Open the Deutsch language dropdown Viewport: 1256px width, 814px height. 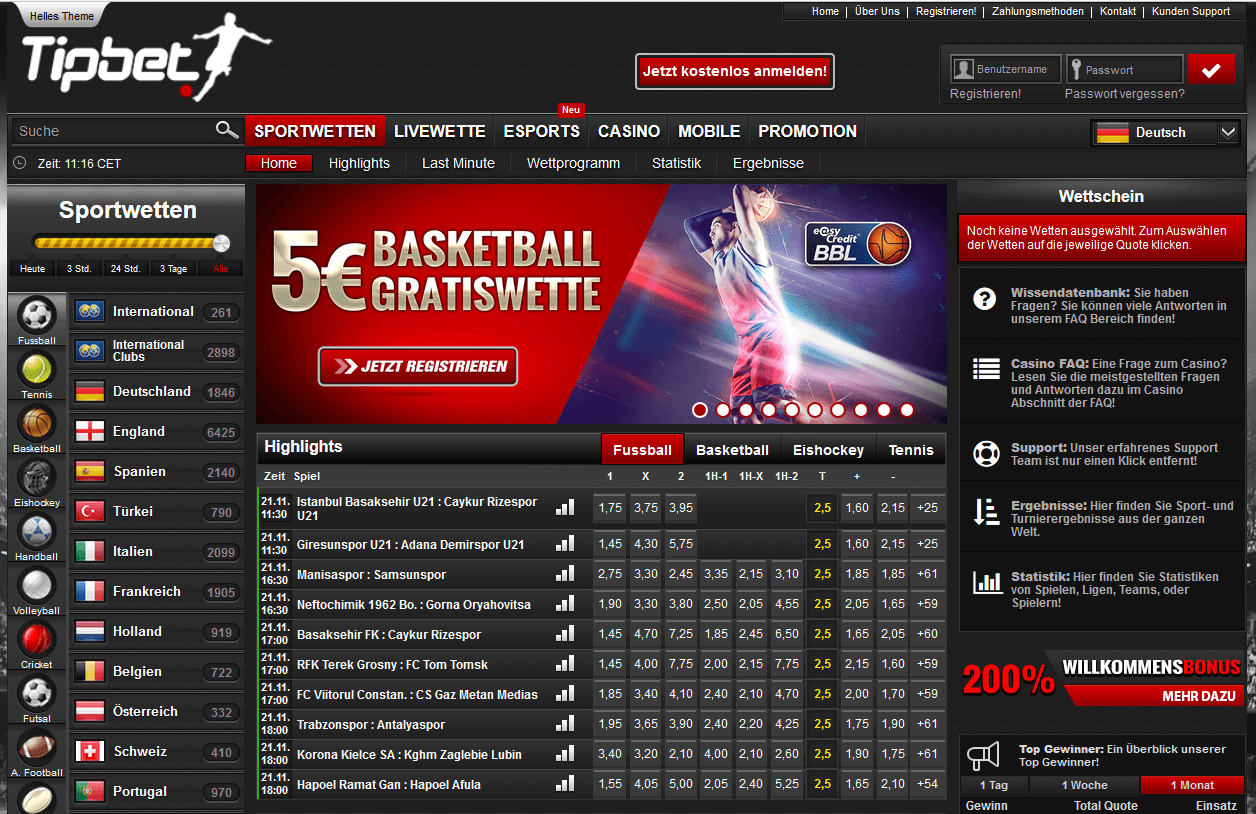(1165, 132)
